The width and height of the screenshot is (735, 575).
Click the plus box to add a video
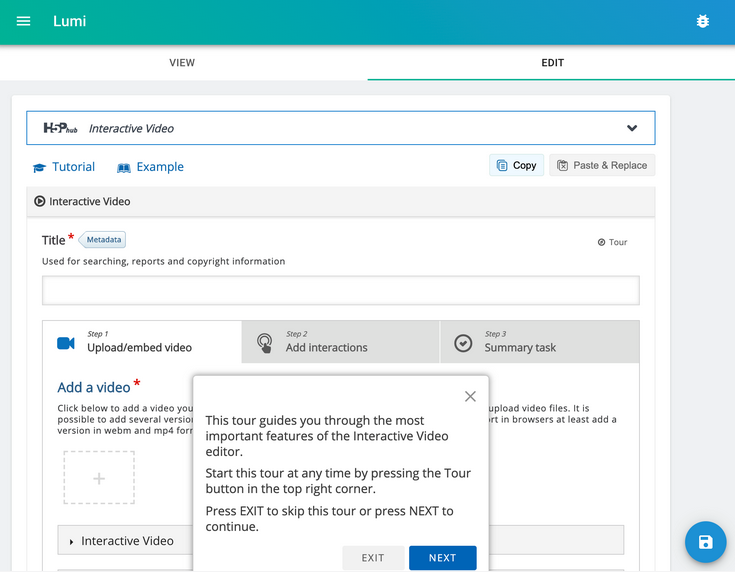[x=99, y=478]
